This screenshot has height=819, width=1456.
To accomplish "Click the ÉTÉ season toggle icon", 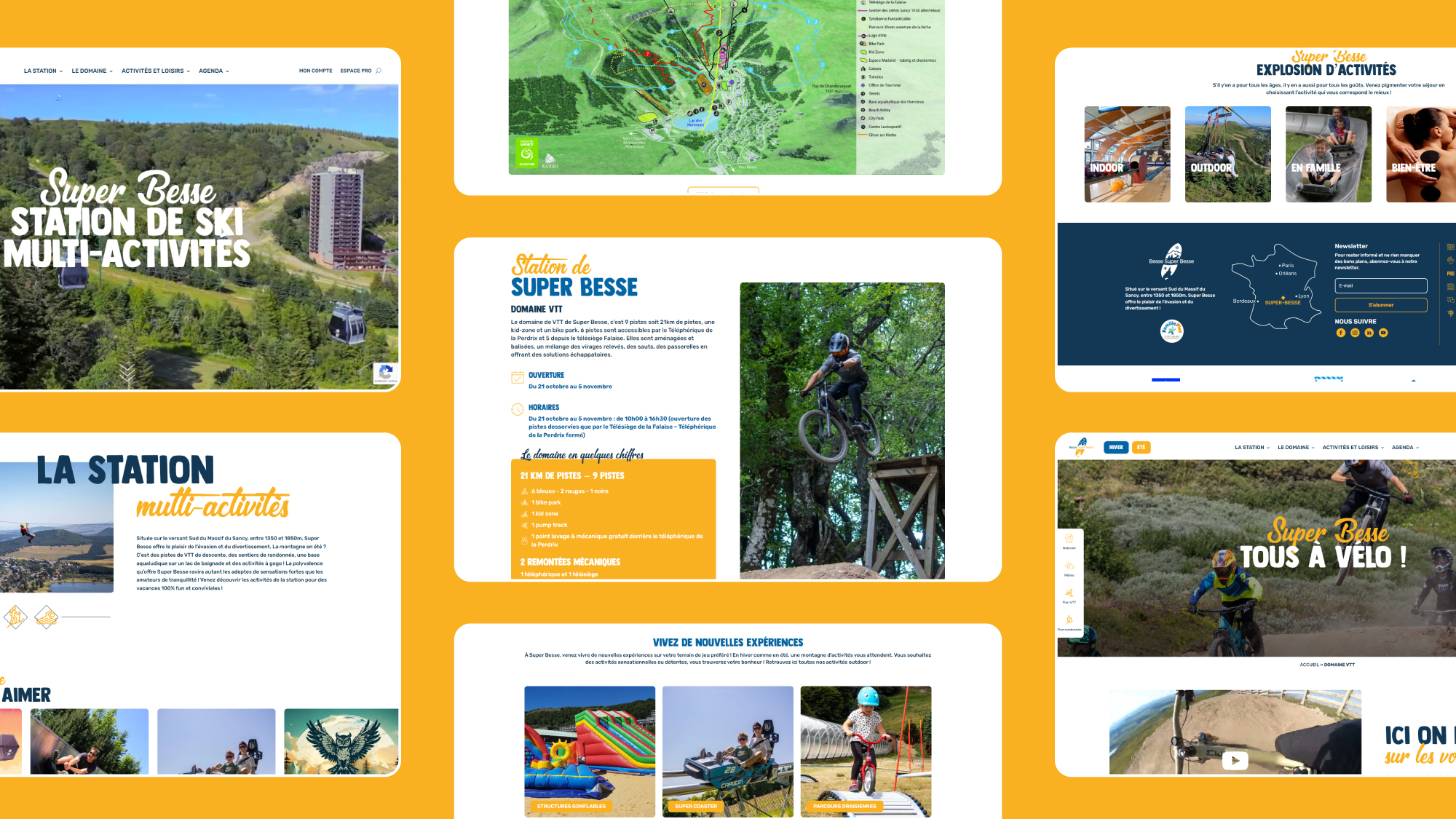I will click(1142, 447).
